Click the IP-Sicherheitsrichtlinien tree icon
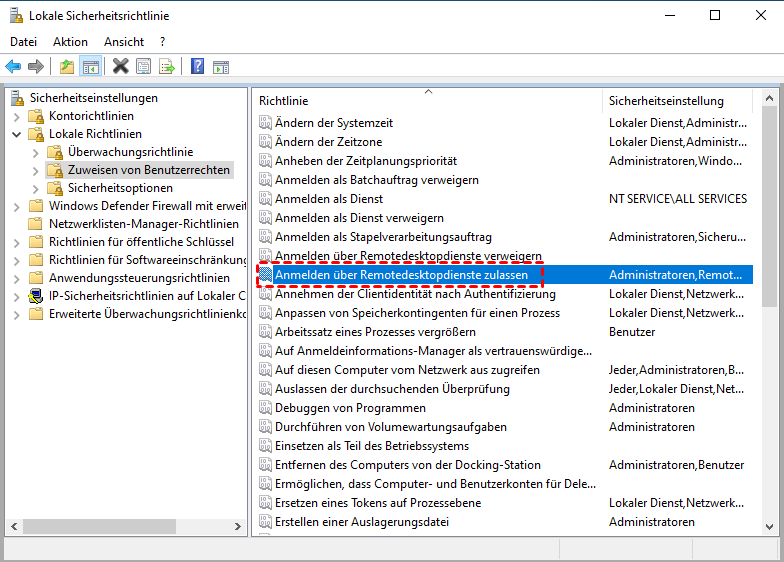Viewport: 784px width, 562px height. pyautogui.click(x=36, y=296)
